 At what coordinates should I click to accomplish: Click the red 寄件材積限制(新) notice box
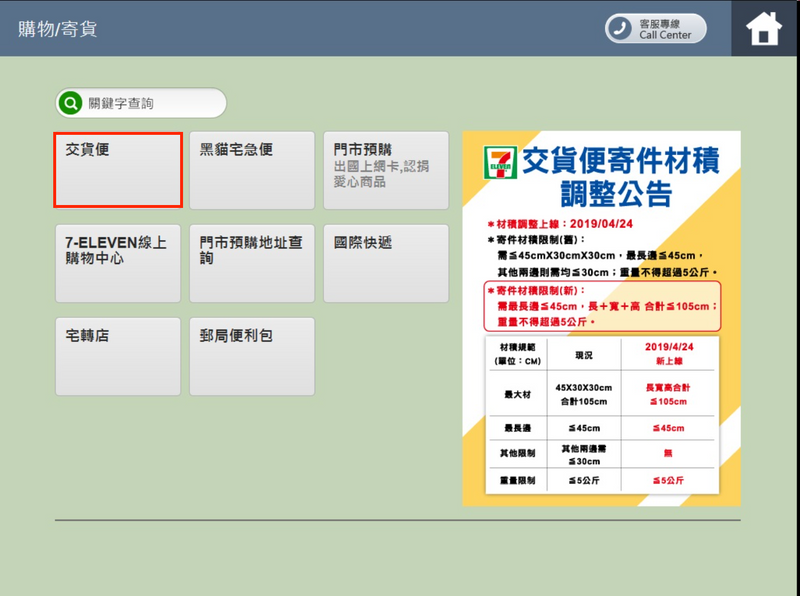[602, 306]
